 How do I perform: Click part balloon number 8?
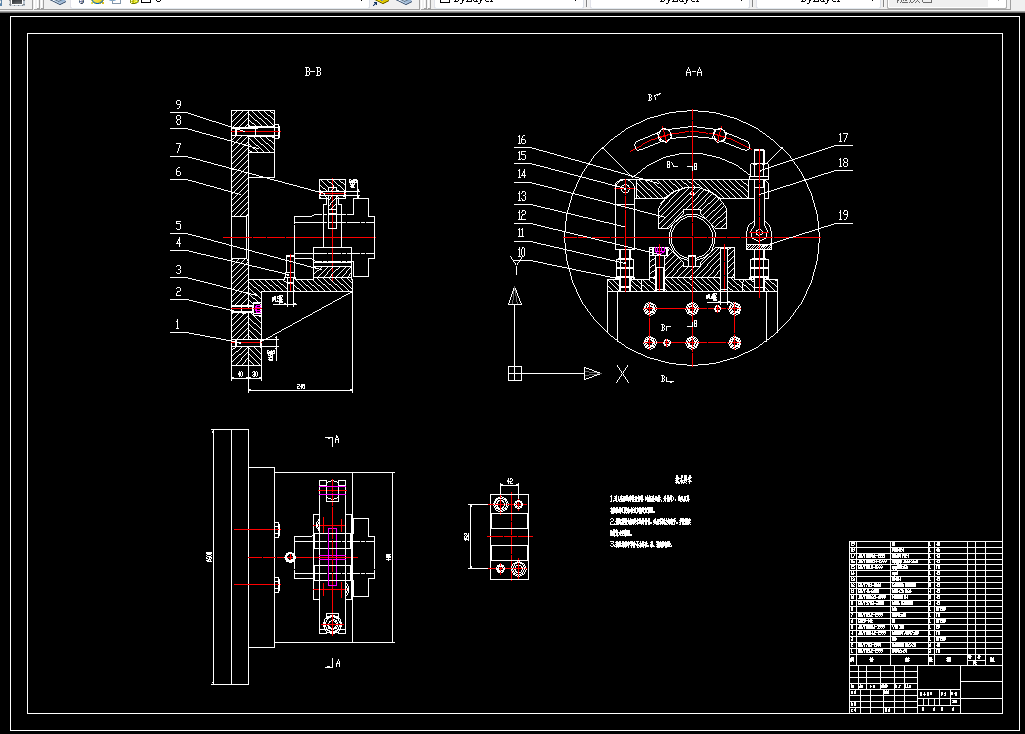click(x=178, y=120)
